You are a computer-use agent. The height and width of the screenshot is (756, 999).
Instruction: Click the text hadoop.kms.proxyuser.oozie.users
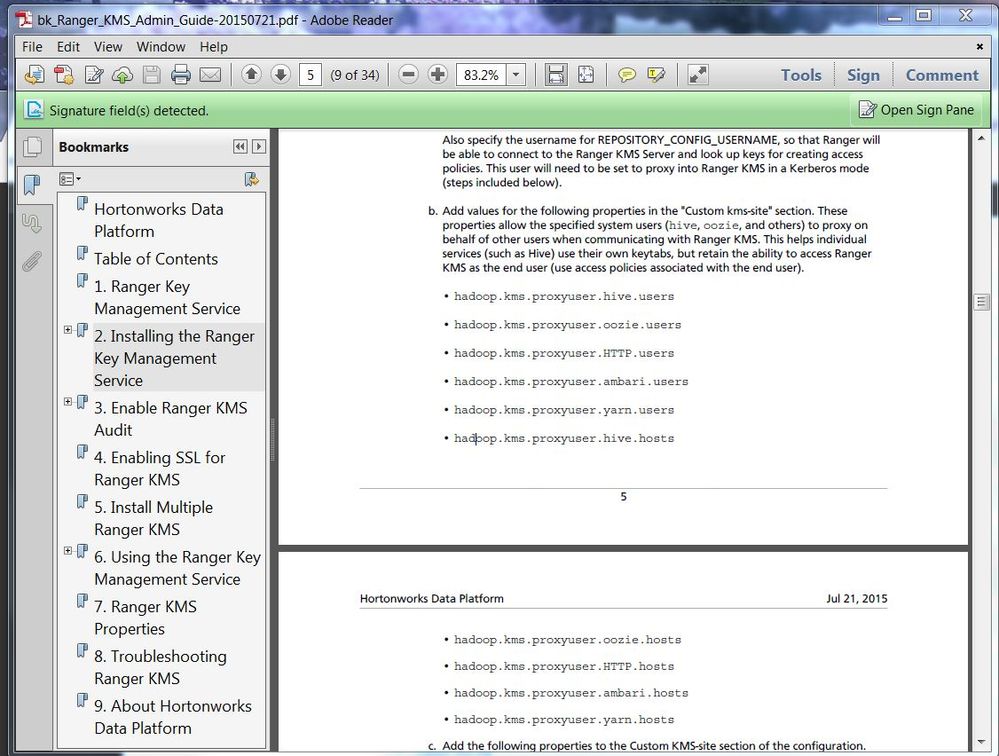point(567,325)
